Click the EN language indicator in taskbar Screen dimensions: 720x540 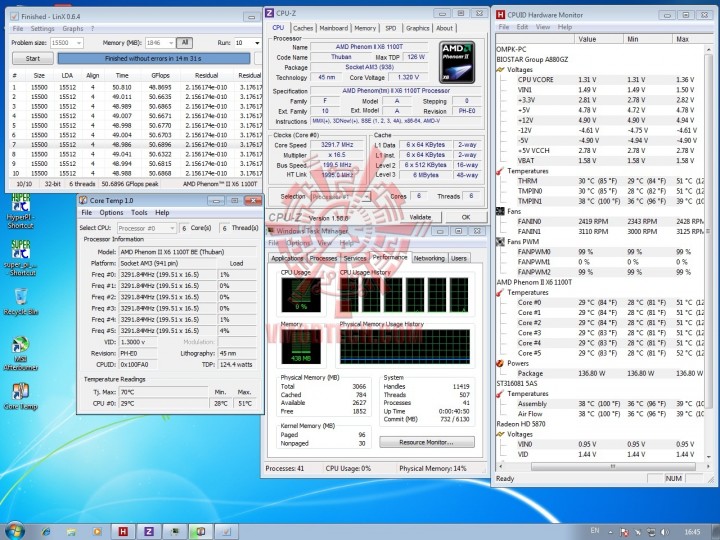[x=595, y=531]
